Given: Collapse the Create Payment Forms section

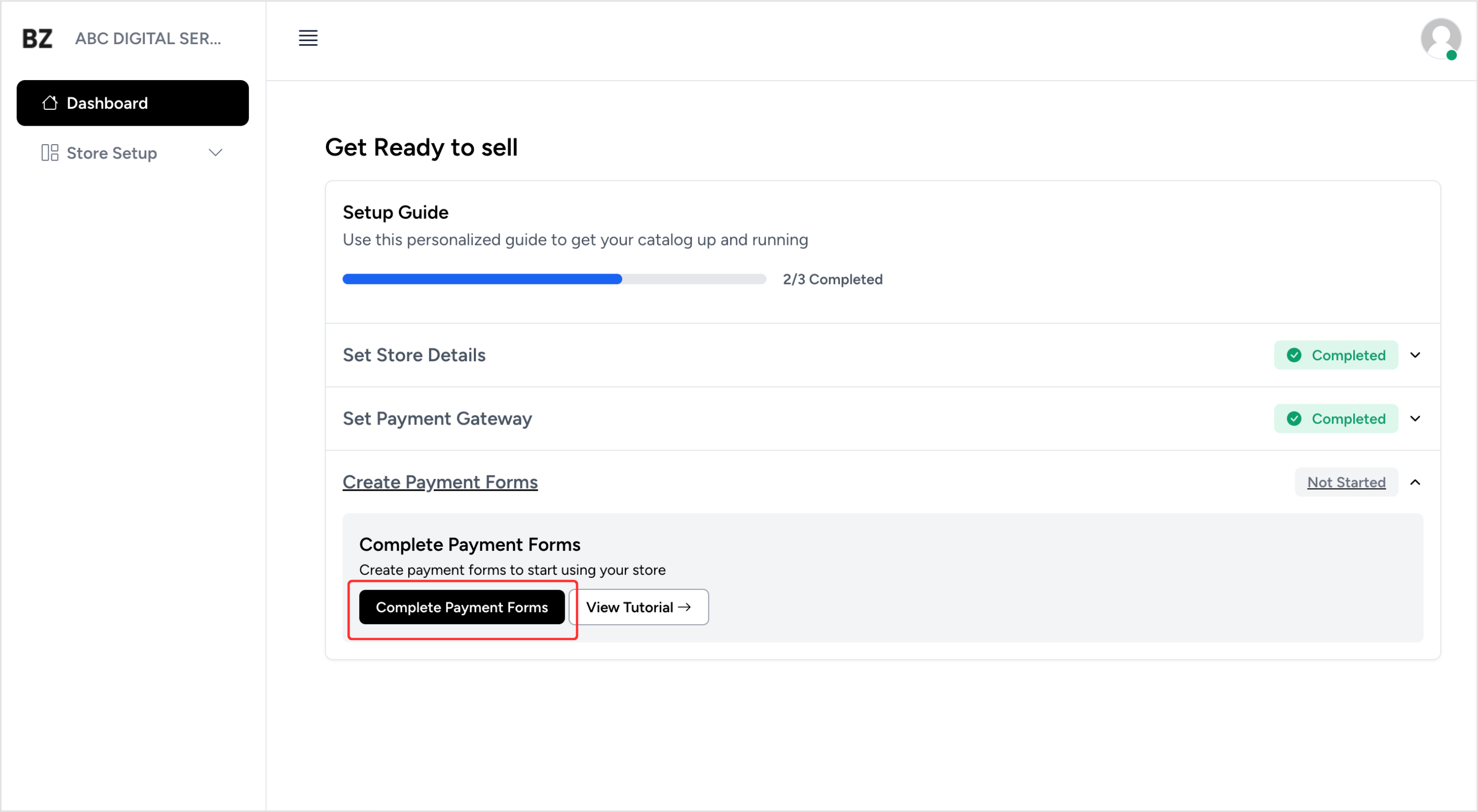Looking at the screenshot, I should (x=1415, y=482).
